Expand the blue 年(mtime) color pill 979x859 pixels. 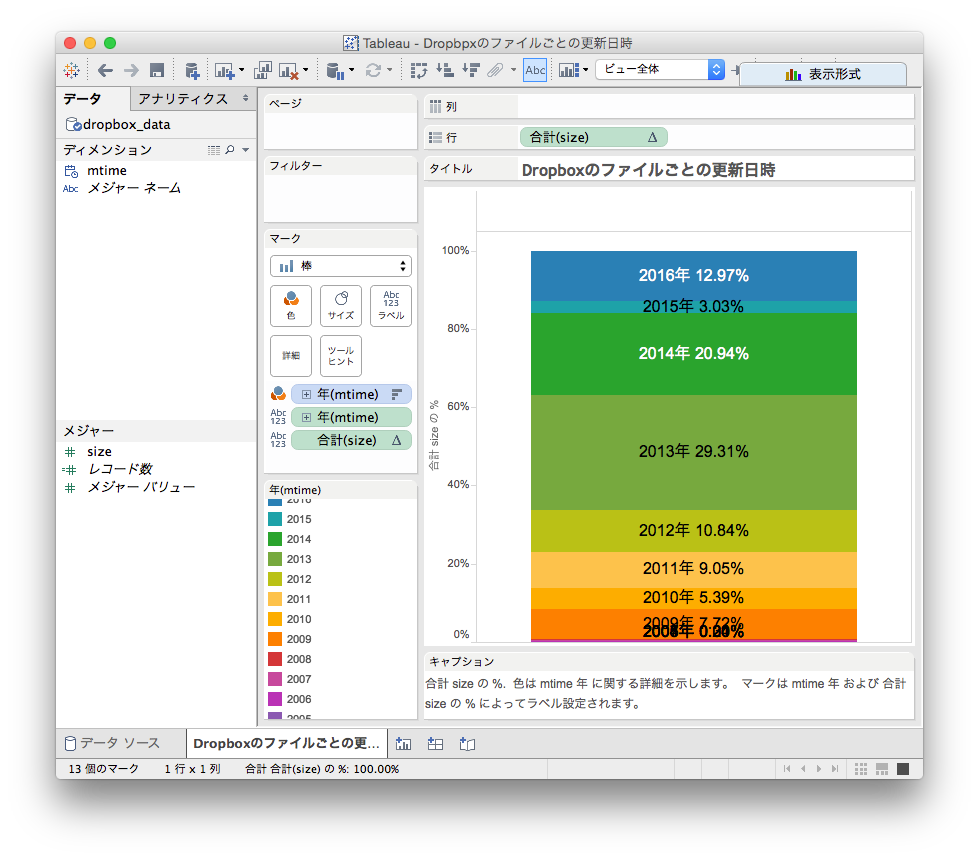point(306,395)
